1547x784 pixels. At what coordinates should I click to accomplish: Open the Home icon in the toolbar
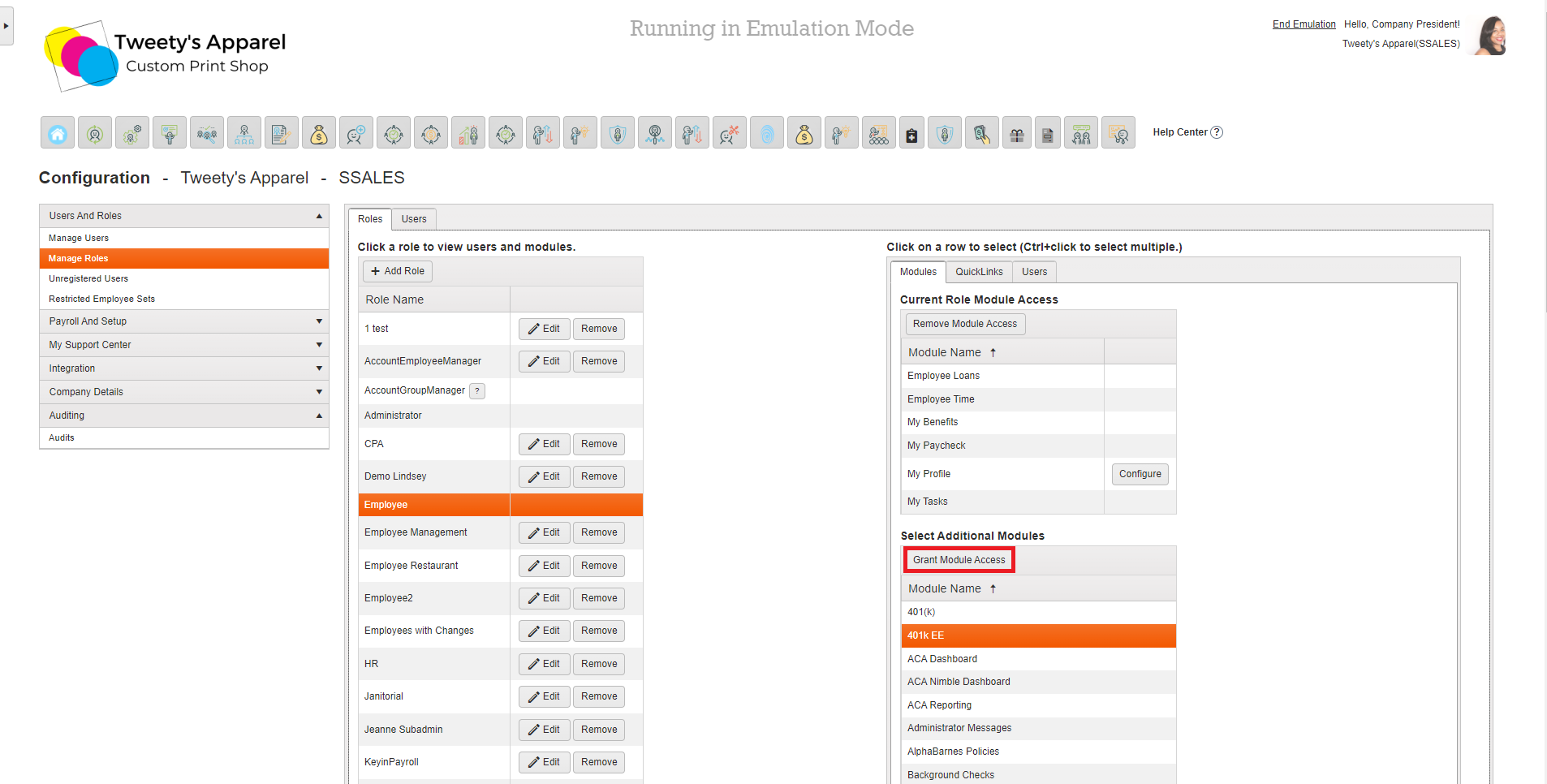pos(58,133)
